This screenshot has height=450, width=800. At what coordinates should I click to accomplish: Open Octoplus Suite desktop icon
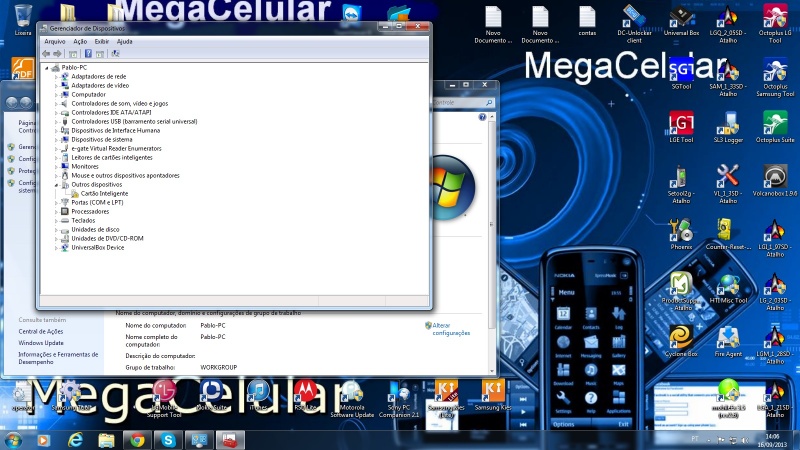[775, 128]
